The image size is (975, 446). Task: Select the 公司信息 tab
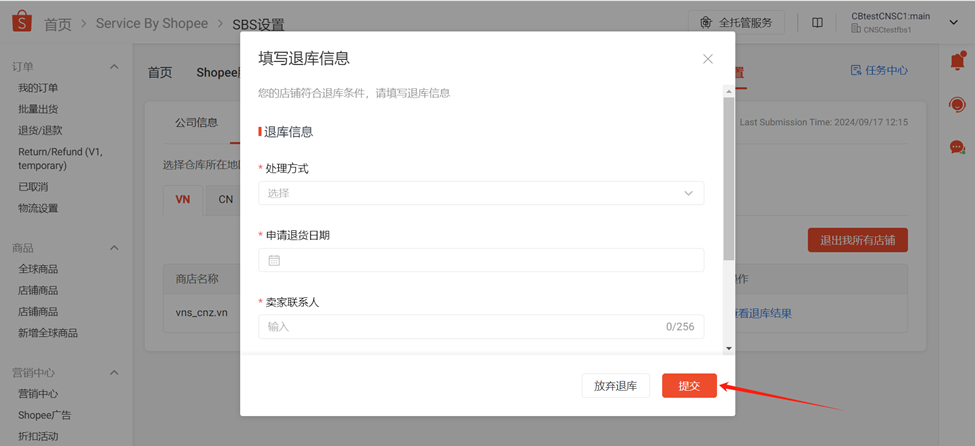196,123
